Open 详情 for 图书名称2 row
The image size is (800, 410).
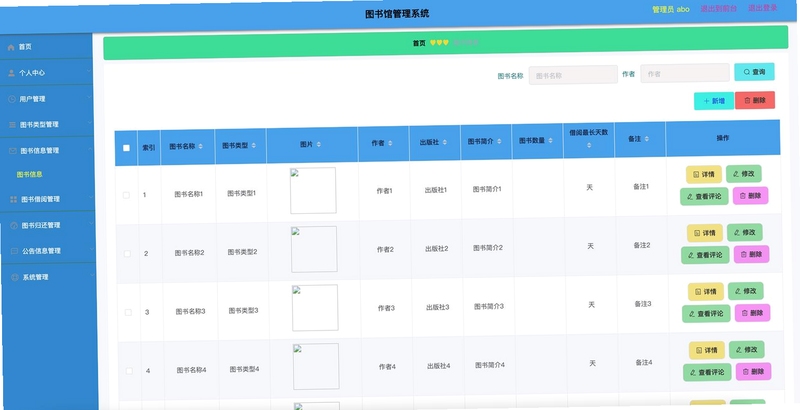point(705,233)
